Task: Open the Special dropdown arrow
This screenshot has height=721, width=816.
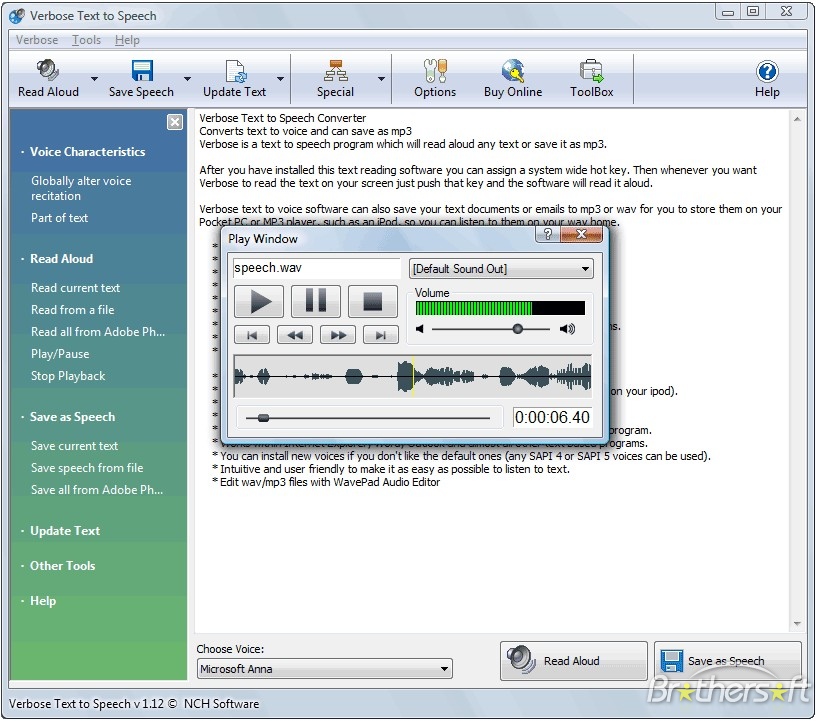Action: pos(381,79)
